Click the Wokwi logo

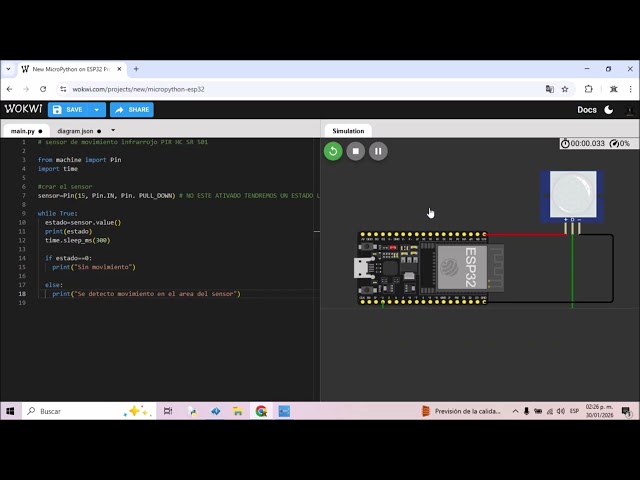23,109
